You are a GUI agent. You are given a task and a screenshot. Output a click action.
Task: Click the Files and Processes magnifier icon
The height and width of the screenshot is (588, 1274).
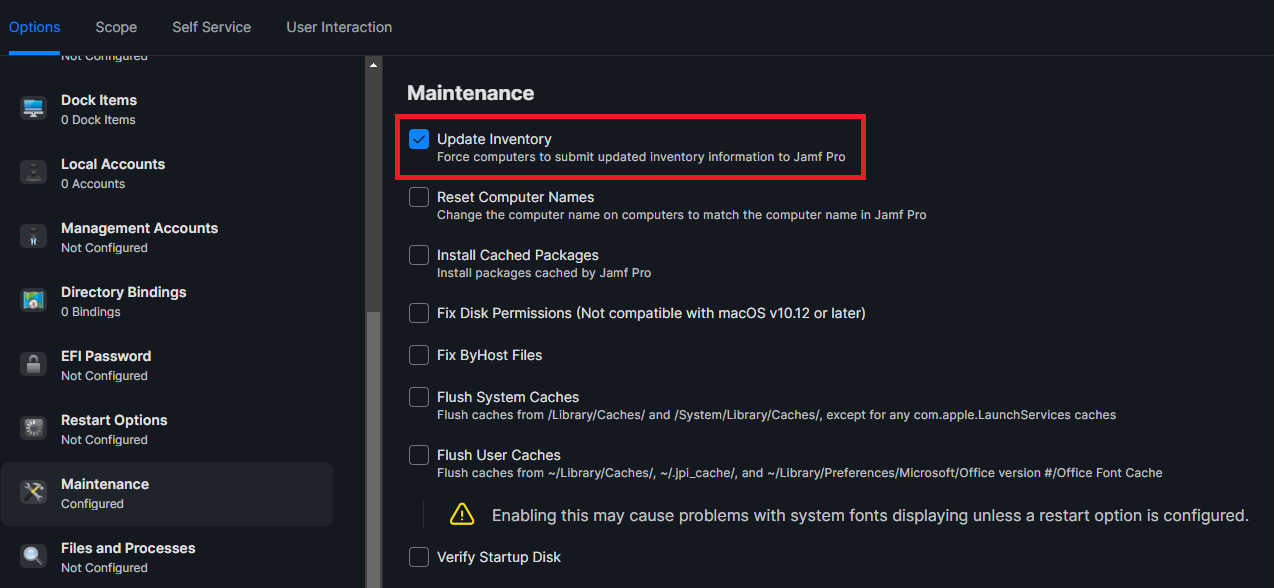tap(34, 556)
